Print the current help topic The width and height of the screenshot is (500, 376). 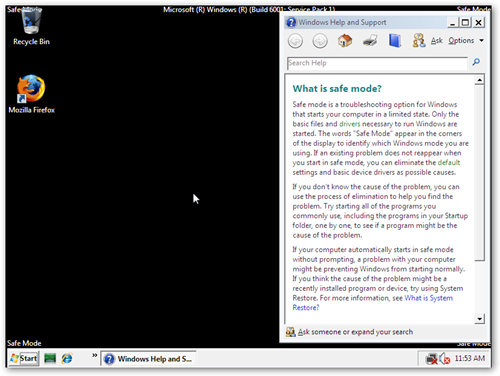tap(370, 41)
